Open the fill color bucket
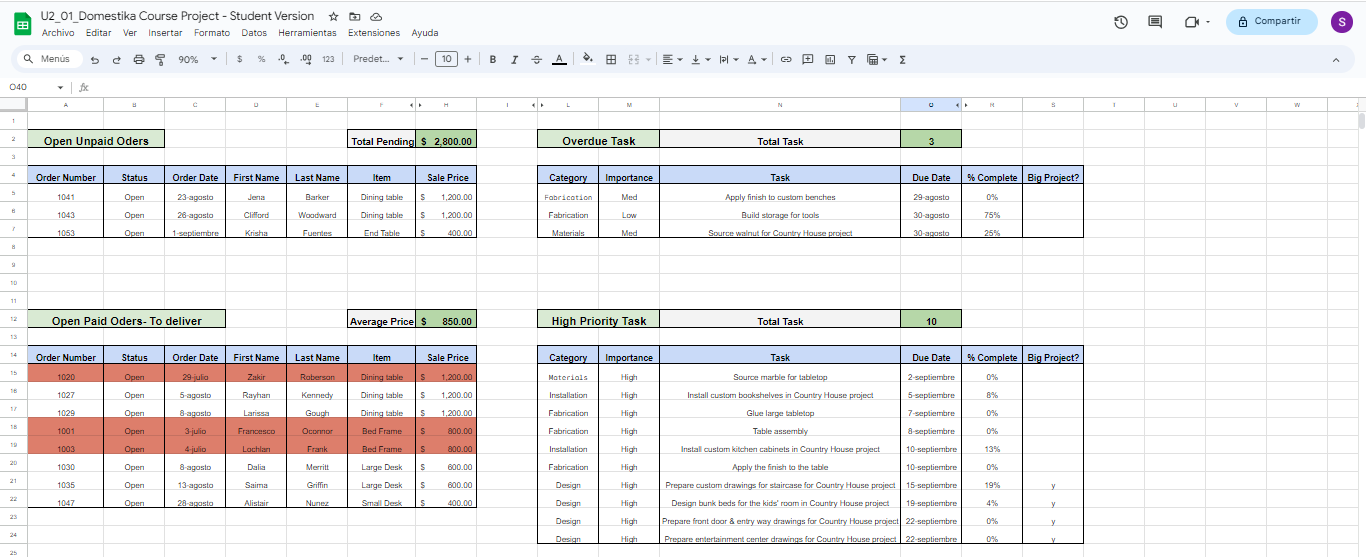Screen dimensions: 1366x557 tap(587, 60)
